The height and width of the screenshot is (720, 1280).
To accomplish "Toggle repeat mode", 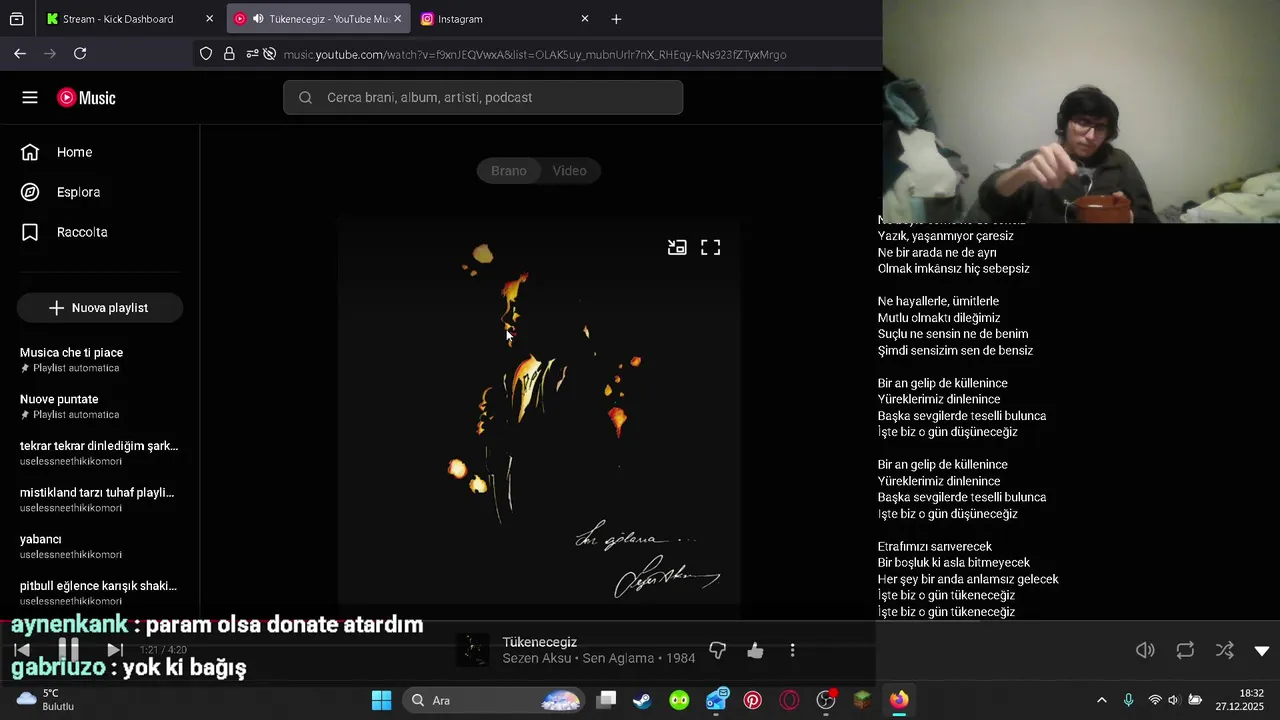I will tap(1185, 650).
